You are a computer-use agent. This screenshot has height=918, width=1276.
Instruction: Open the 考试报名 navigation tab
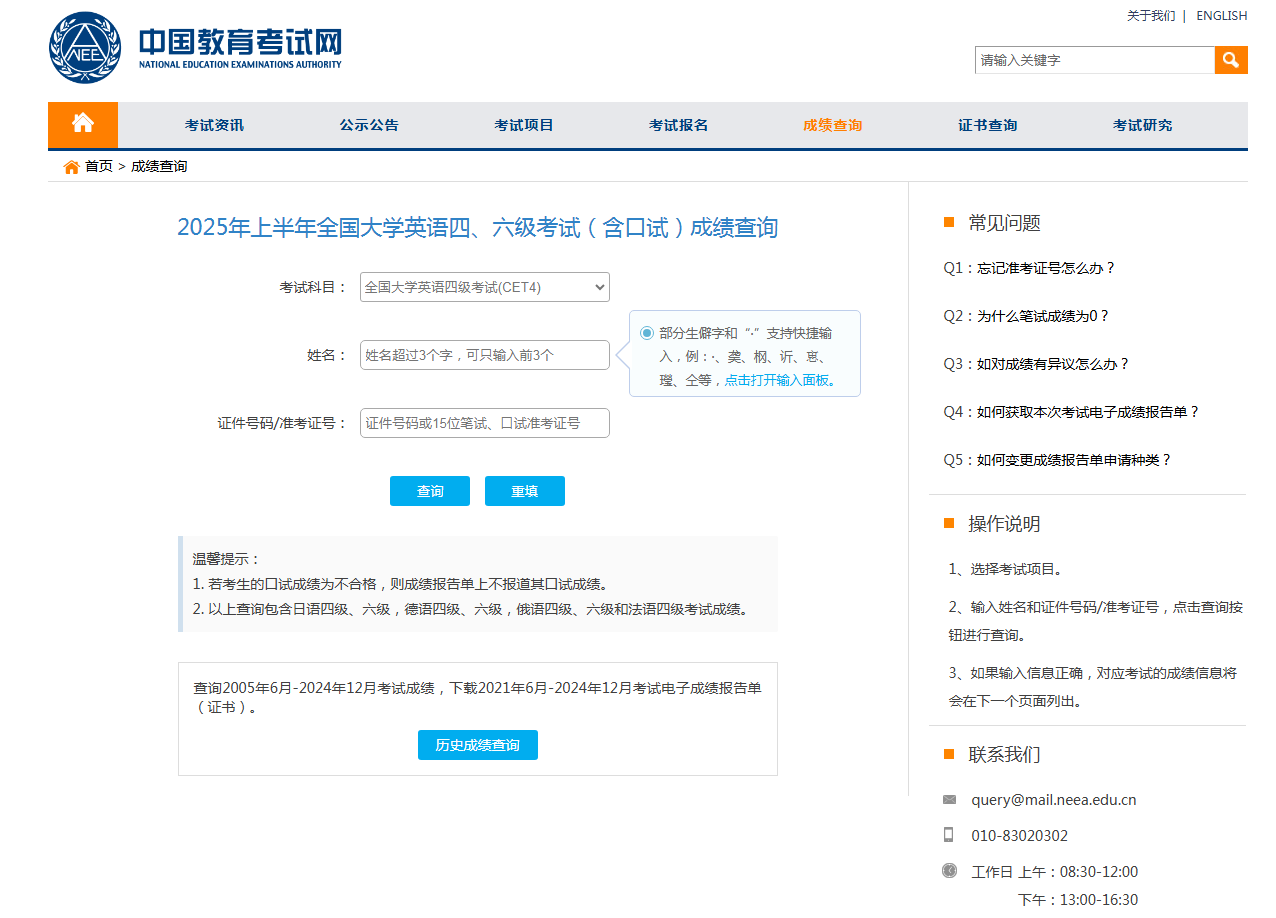point(678,125)
